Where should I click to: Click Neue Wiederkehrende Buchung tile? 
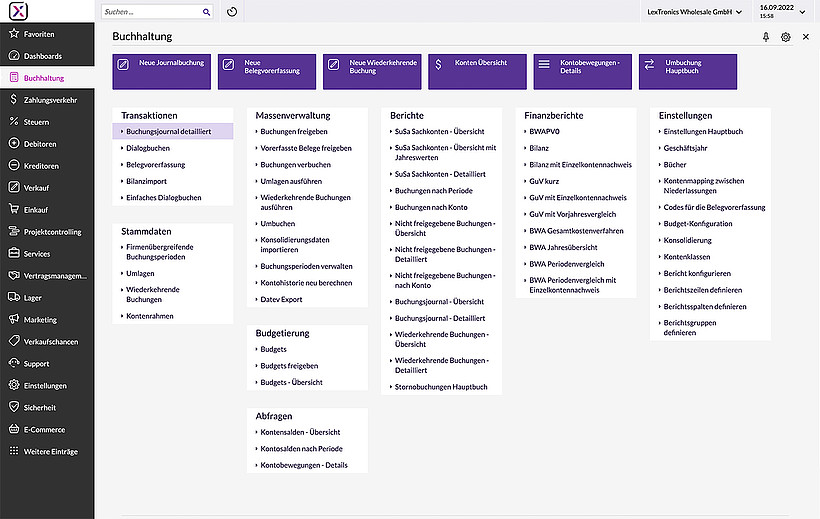372,72
